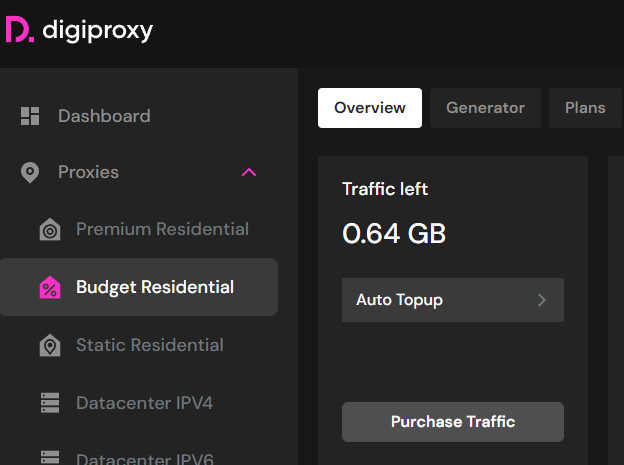Click the Datacenter IPV6 server icon

coord(50,458)
